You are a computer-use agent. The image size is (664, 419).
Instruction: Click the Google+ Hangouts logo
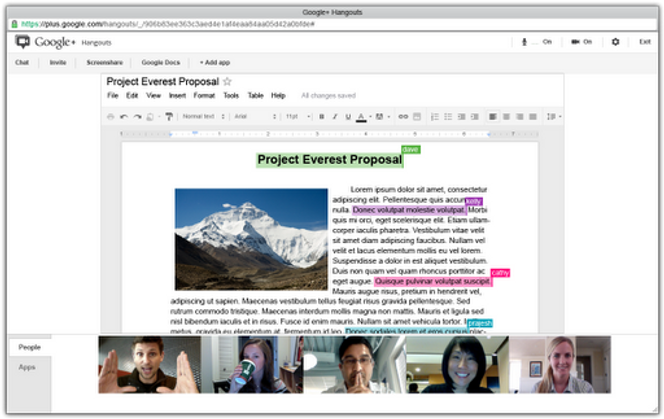click(63, 42)
